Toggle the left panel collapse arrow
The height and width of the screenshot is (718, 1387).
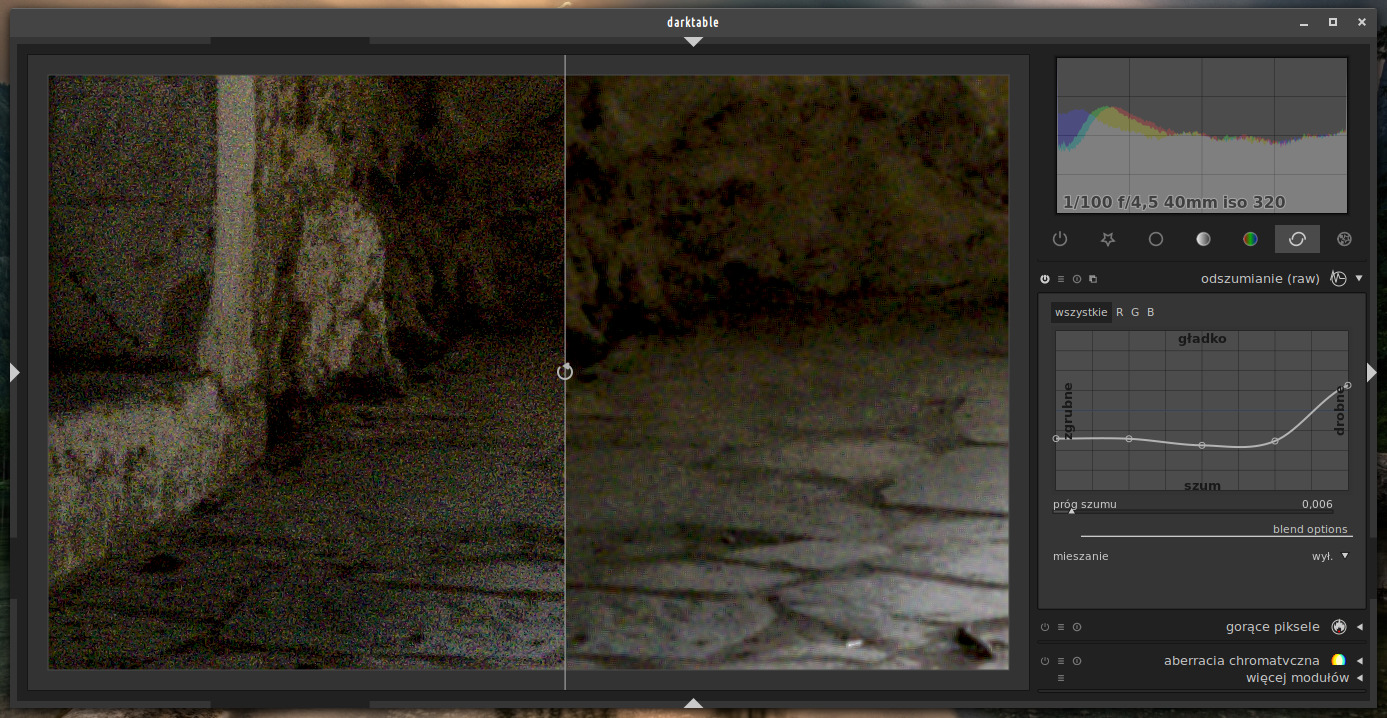pos(14,372)
